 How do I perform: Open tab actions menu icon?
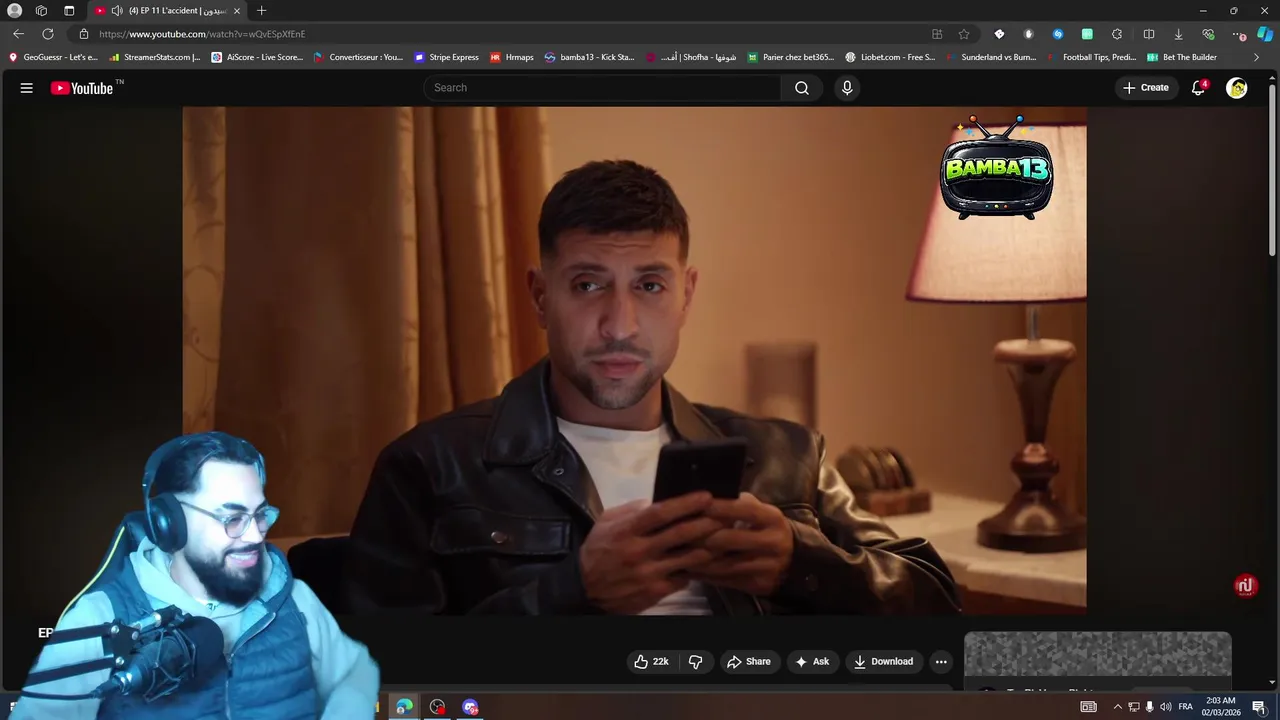[x=69, y=11]
